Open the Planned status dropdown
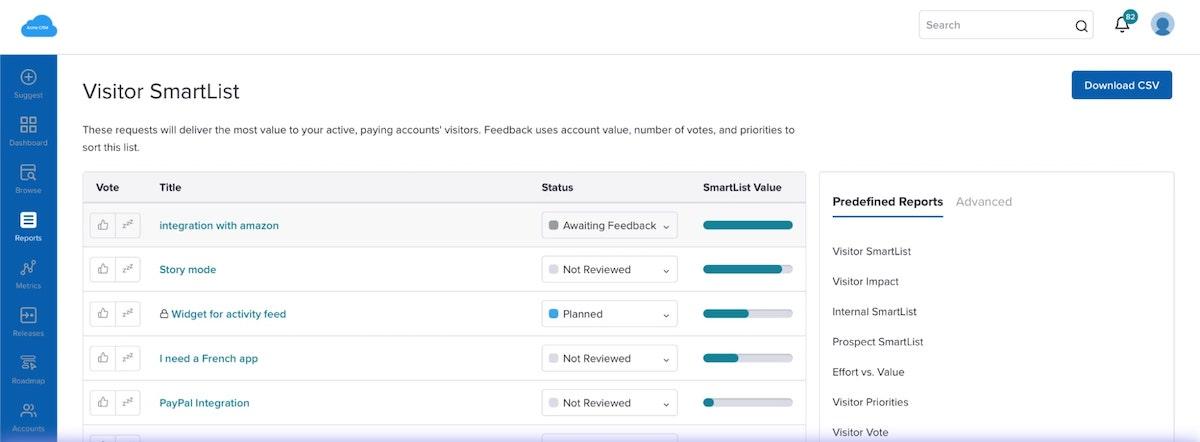1200x442 pixels. [609, 314]
